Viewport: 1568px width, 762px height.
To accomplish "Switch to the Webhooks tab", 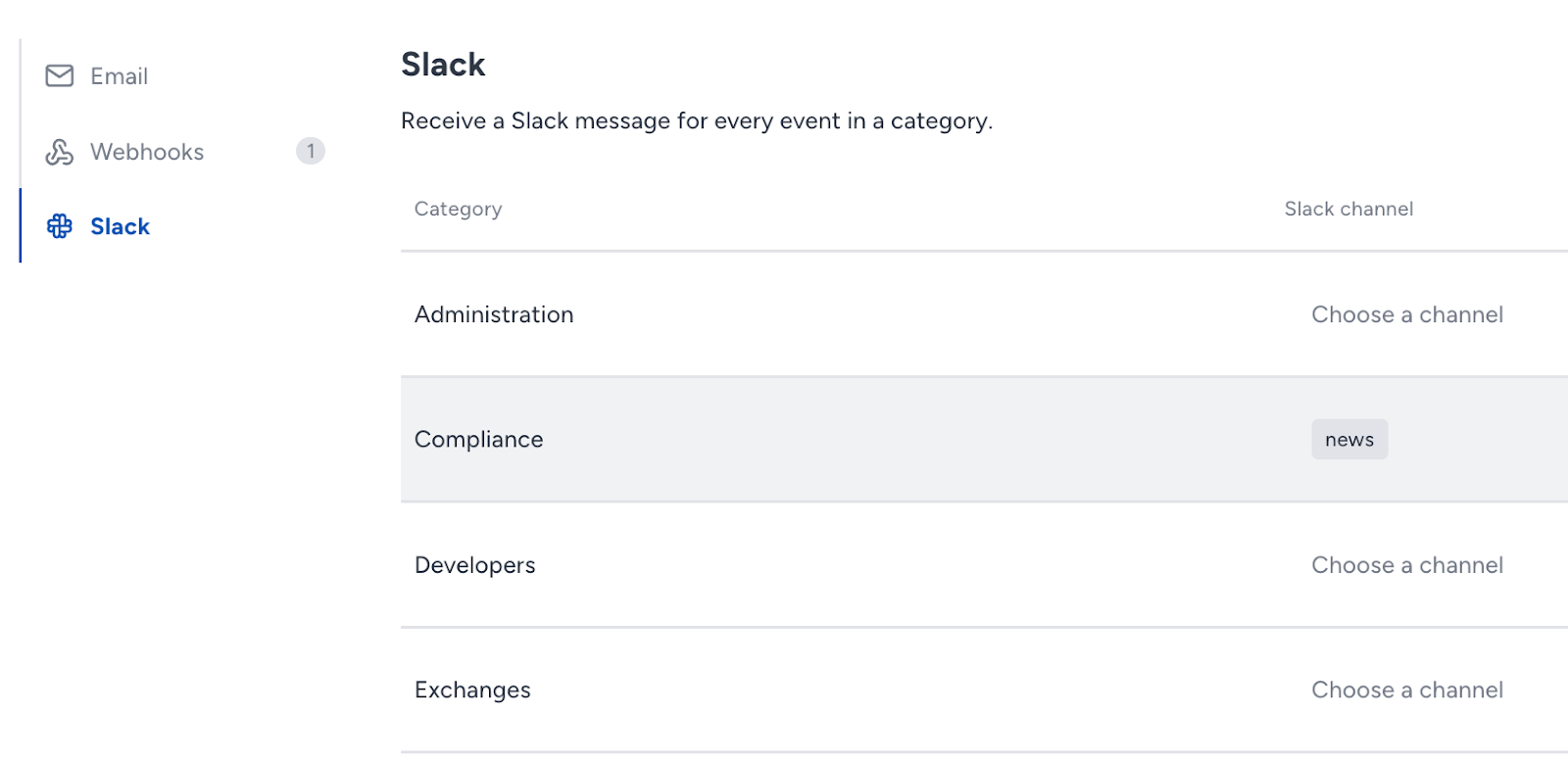I will 147,152.
